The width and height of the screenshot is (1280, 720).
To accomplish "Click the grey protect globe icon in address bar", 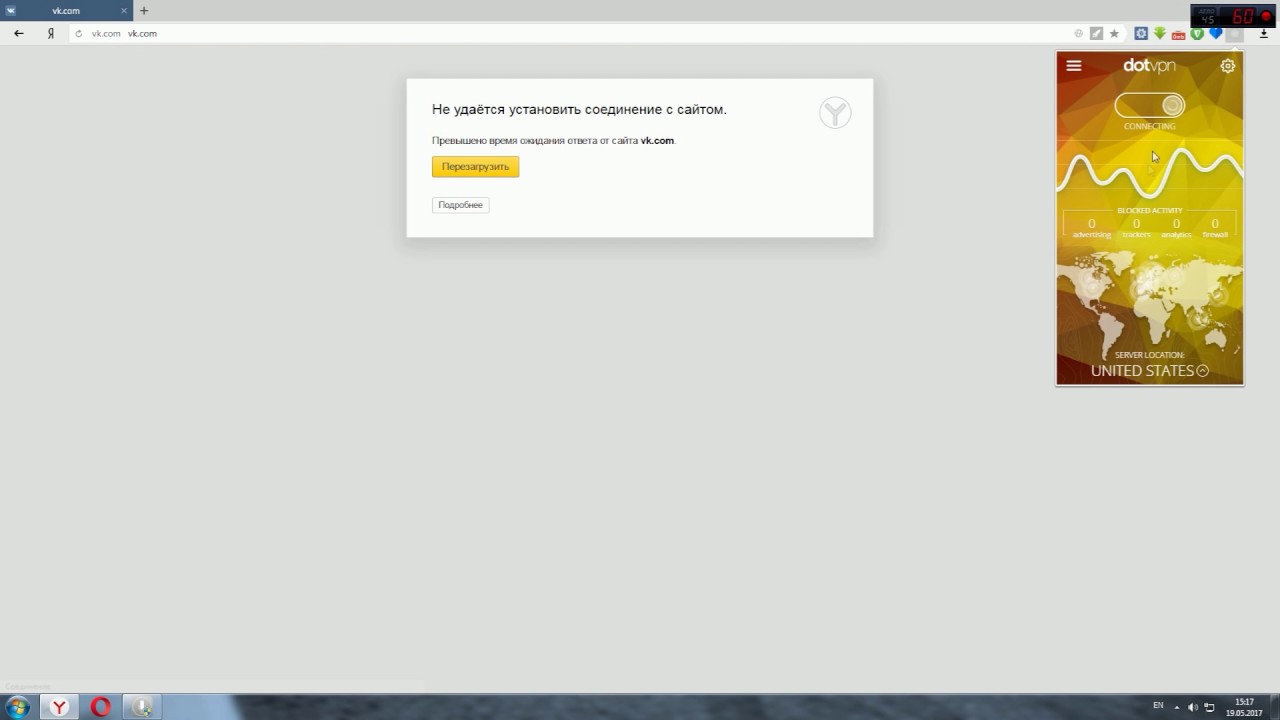I will [1078, 33].
